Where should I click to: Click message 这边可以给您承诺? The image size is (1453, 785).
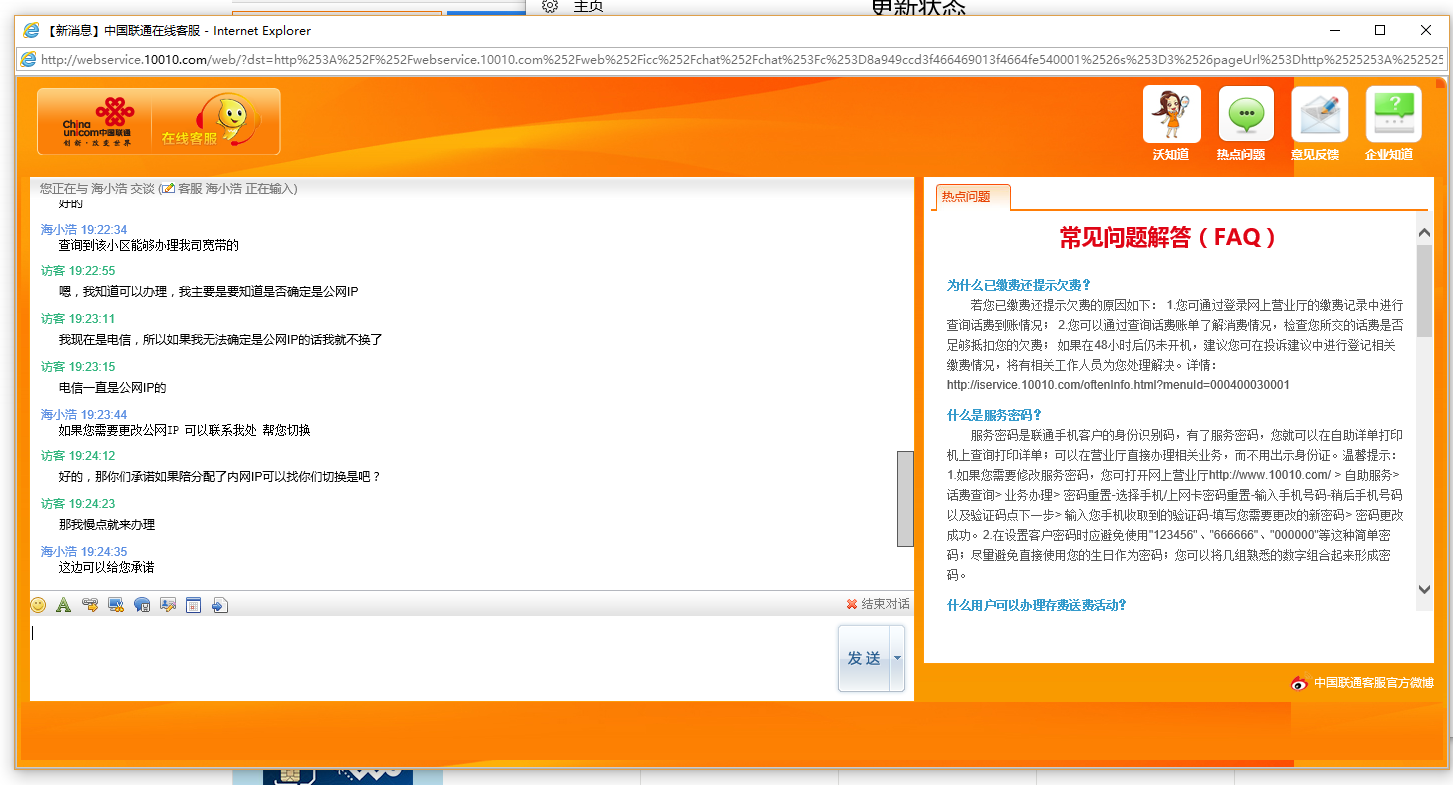(106, 567)
